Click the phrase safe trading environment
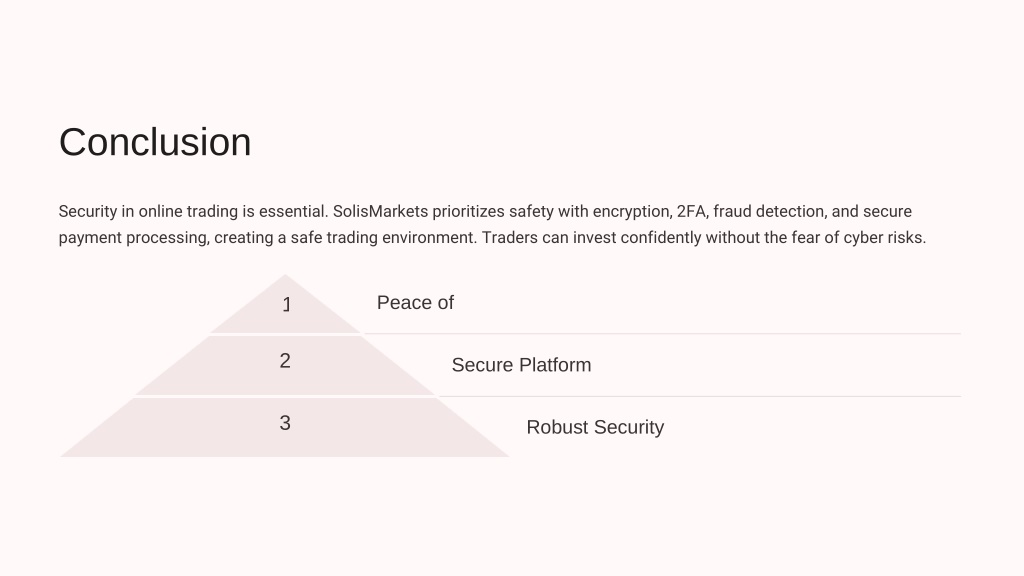 383,238
